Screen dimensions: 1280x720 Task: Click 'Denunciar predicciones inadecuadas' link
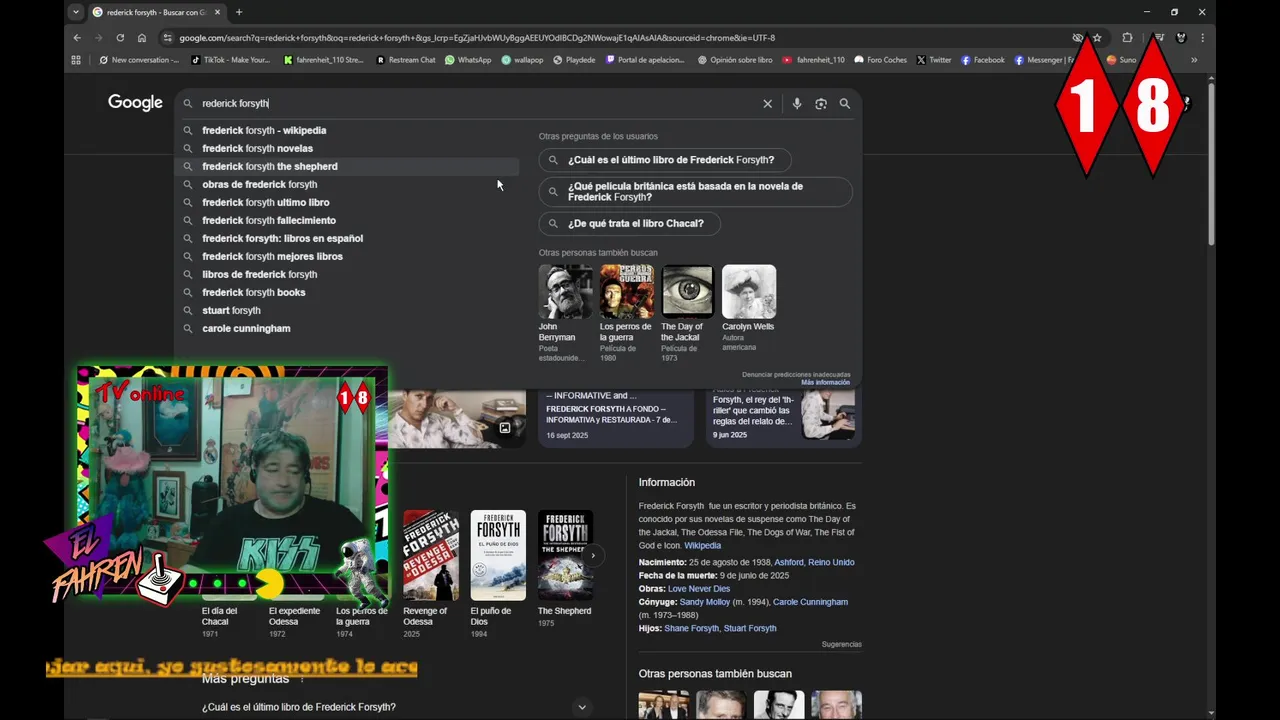(796, 374)
